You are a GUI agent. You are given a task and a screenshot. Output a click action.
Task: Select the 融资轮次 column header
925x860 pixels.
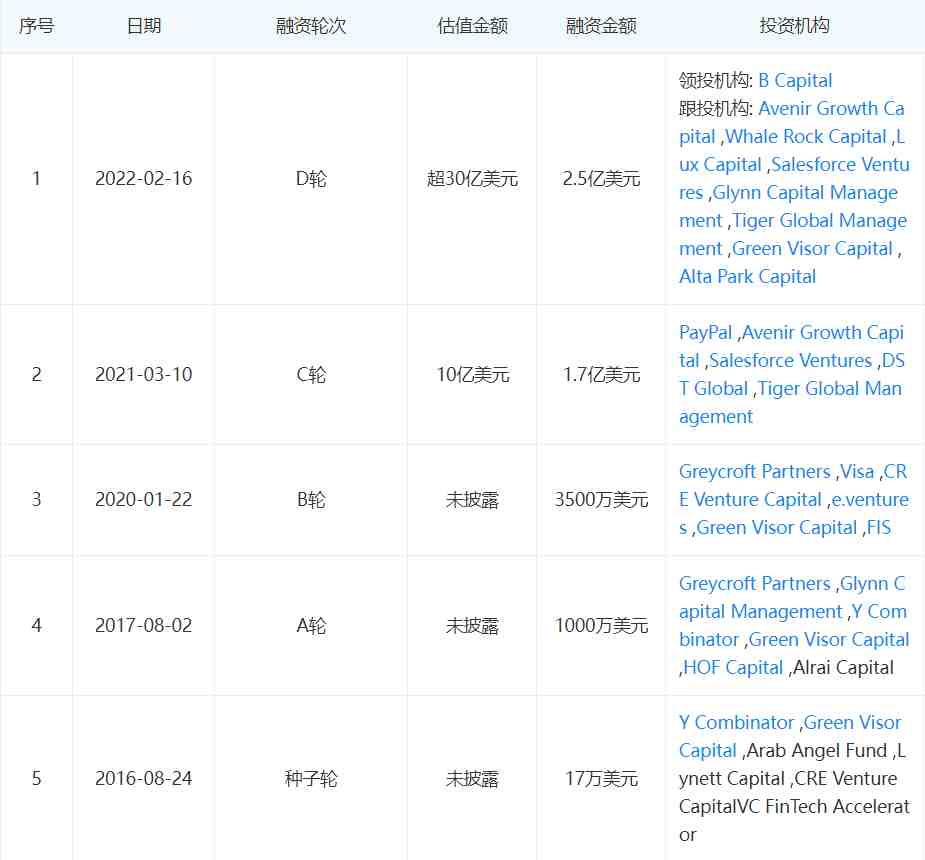[311, 26]
